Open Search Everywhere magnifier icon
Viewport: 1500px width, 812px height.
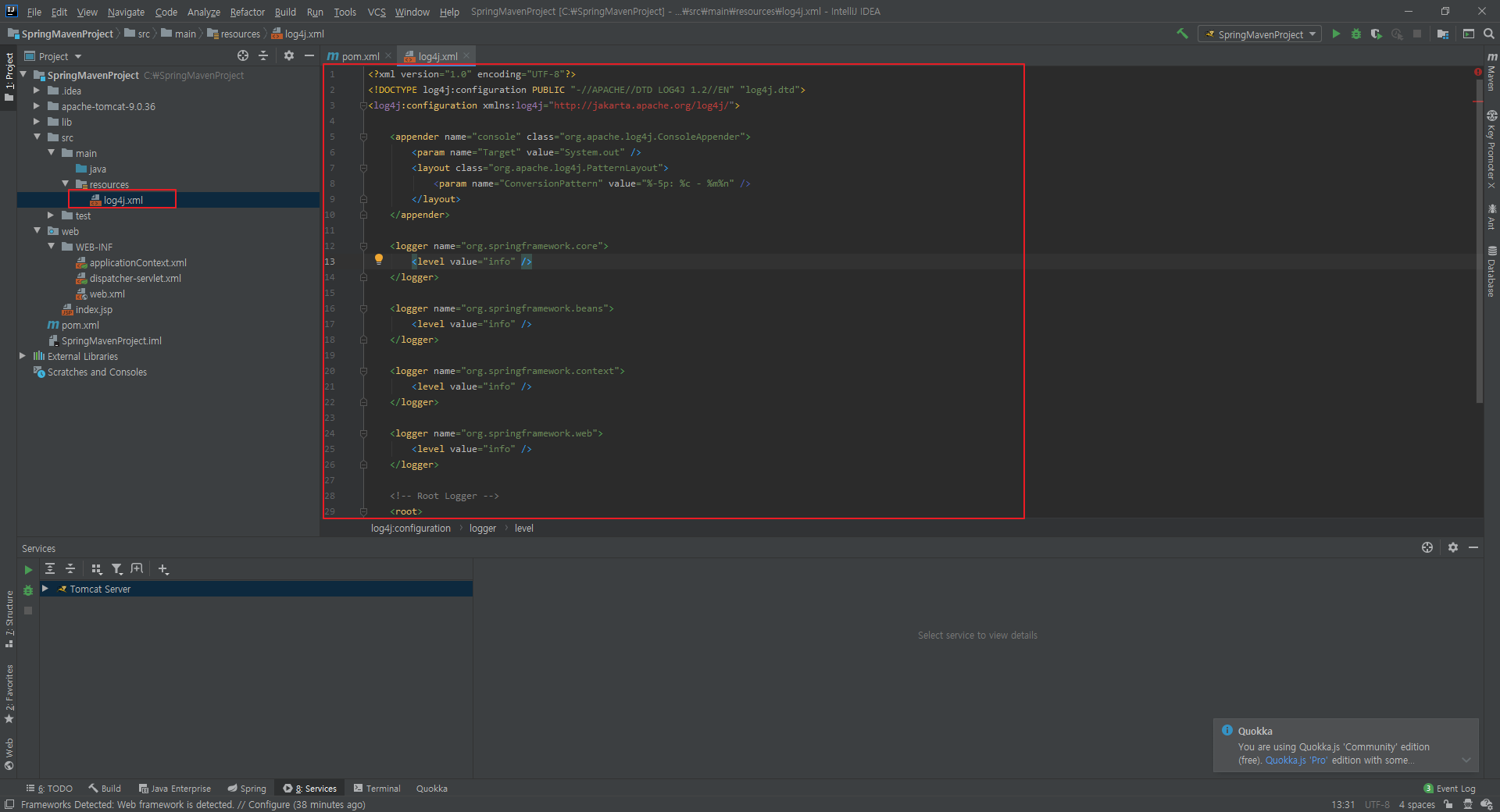pyautogui.click(x=1489, y=34)
